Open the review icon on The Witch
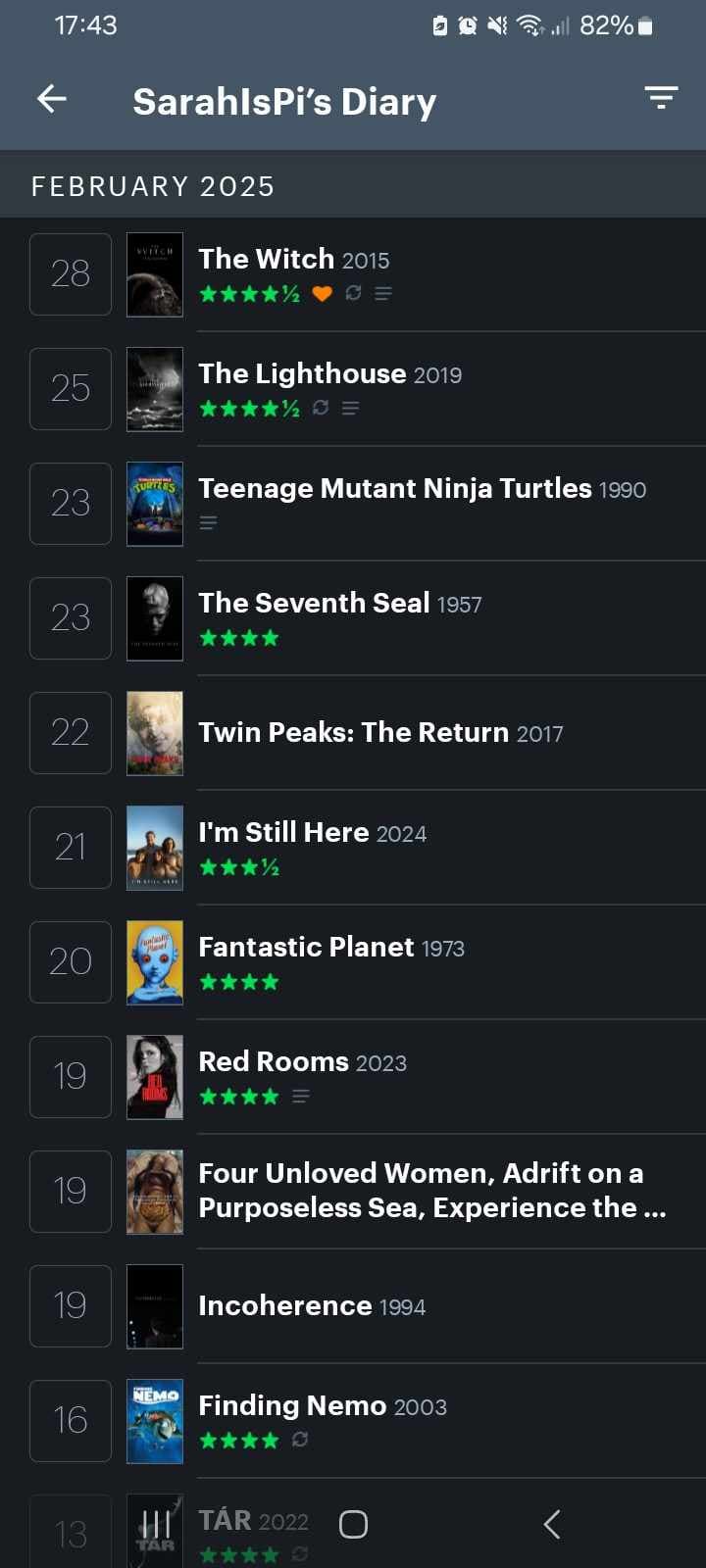This screenshot has width=706, height=1568. coord(383,293)
